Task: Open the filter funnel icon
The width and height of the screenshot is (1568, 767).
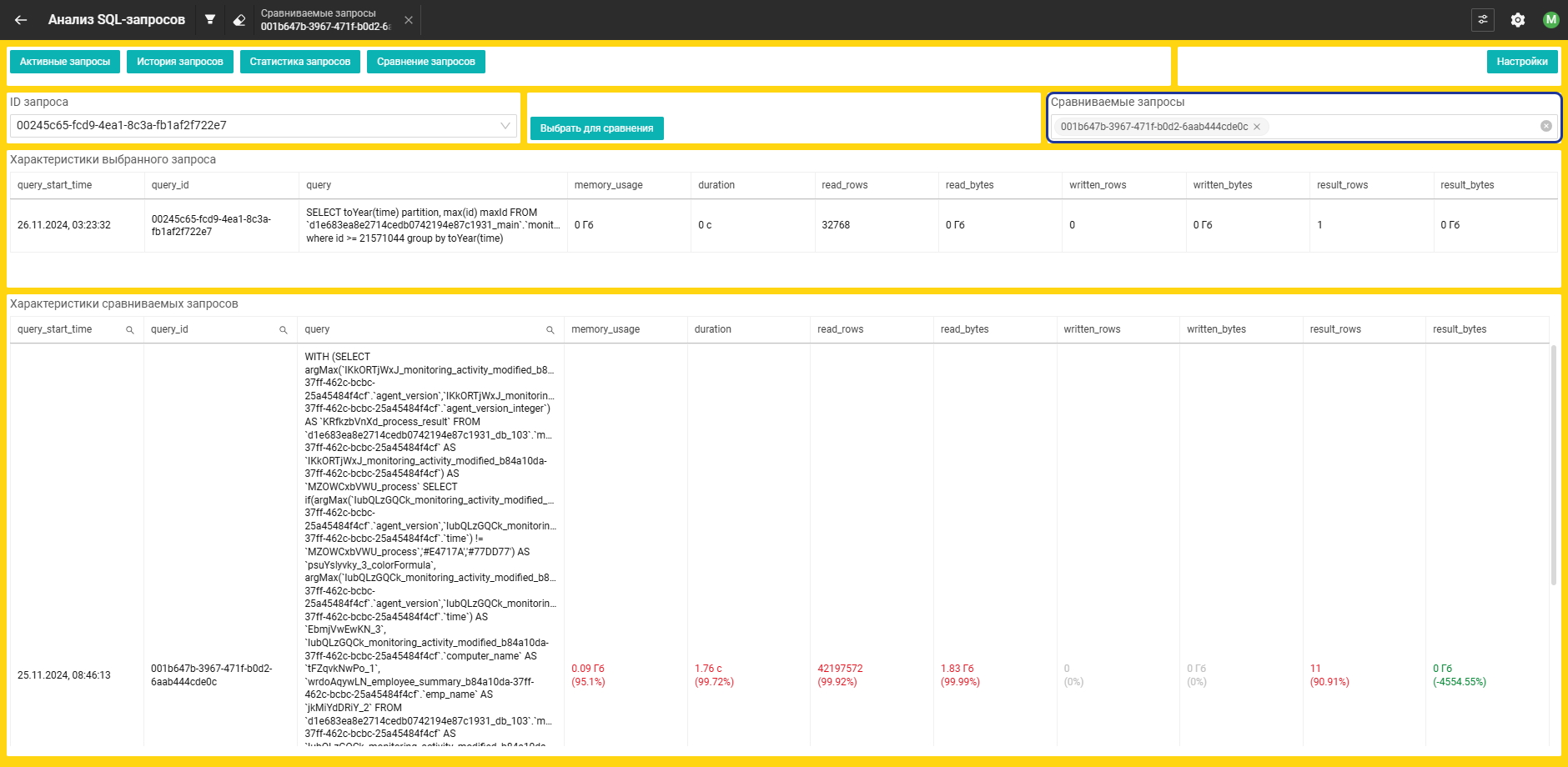Action: point(210,19)
